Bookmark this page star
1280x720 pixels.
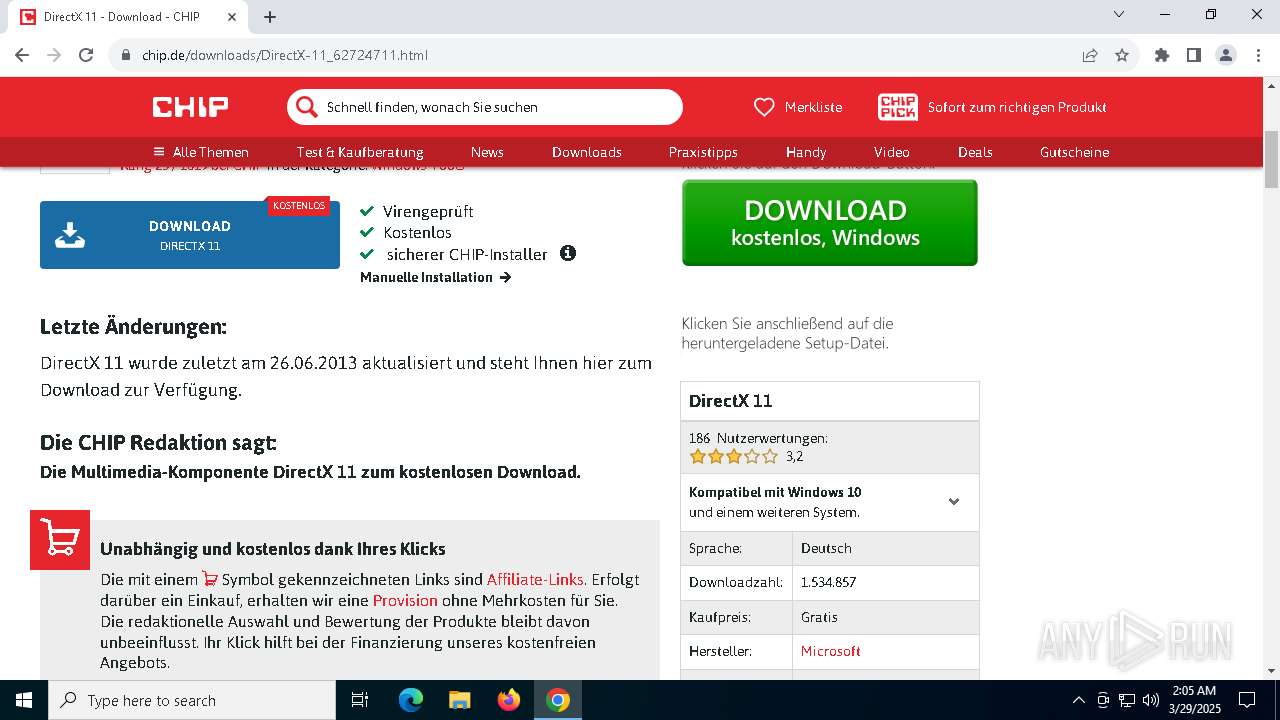tap(1122, 55)
